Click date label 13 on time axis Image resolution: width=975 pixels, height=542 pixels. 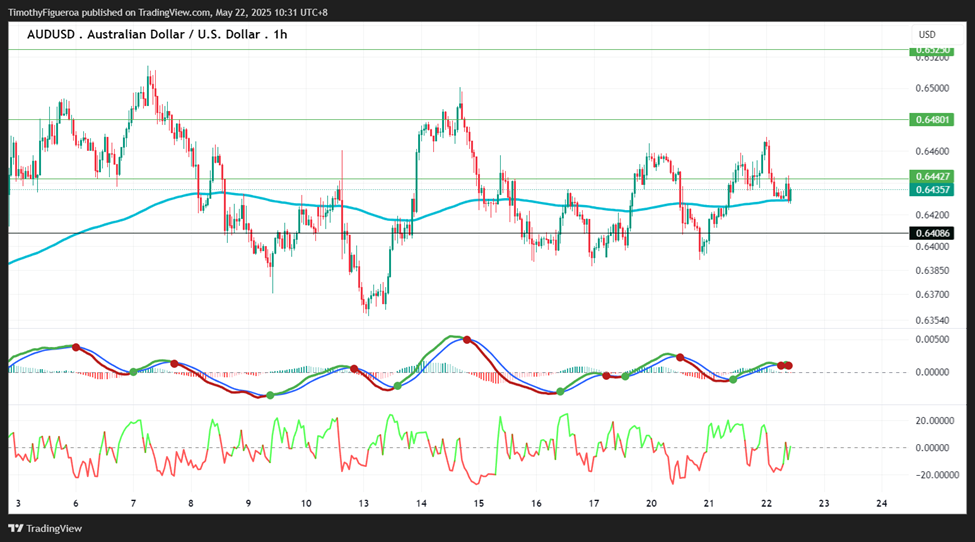(364, 503)
